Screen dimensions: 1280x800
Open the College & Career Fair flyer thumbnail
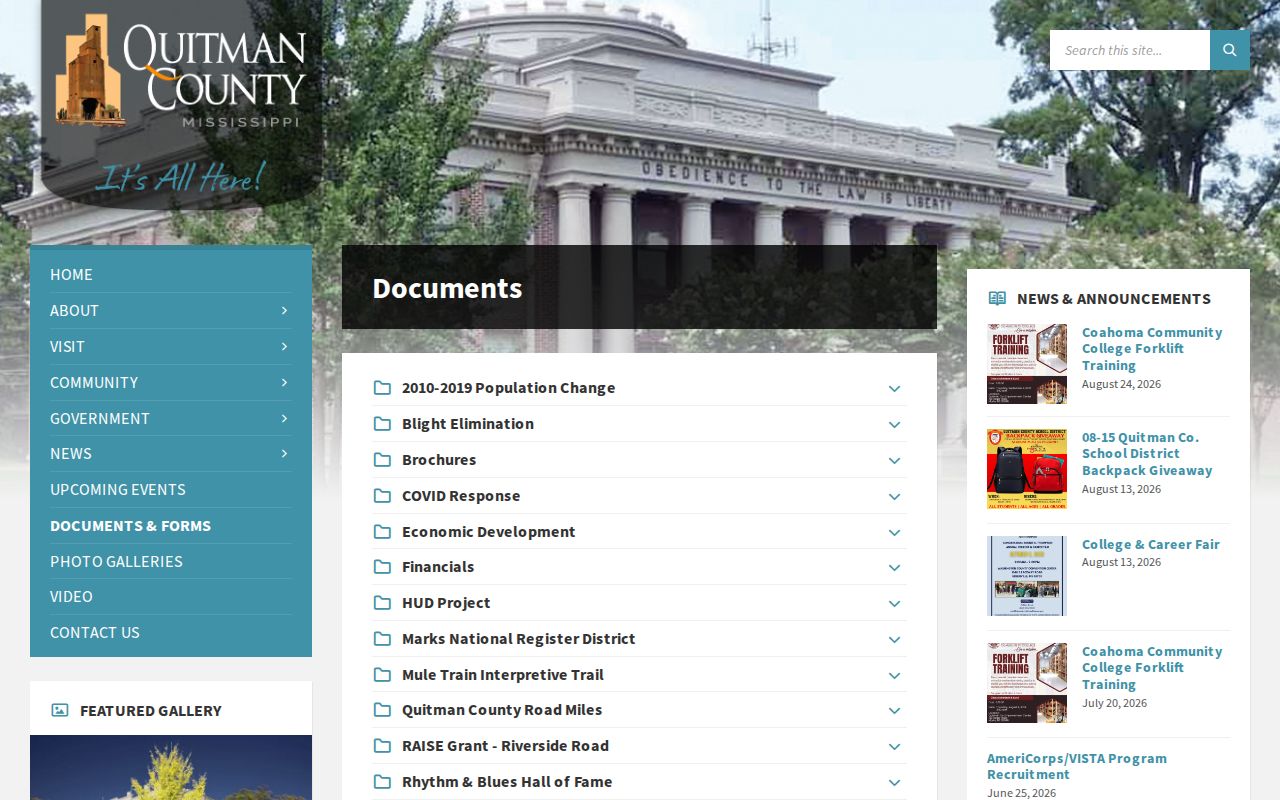click(1027, 576)
